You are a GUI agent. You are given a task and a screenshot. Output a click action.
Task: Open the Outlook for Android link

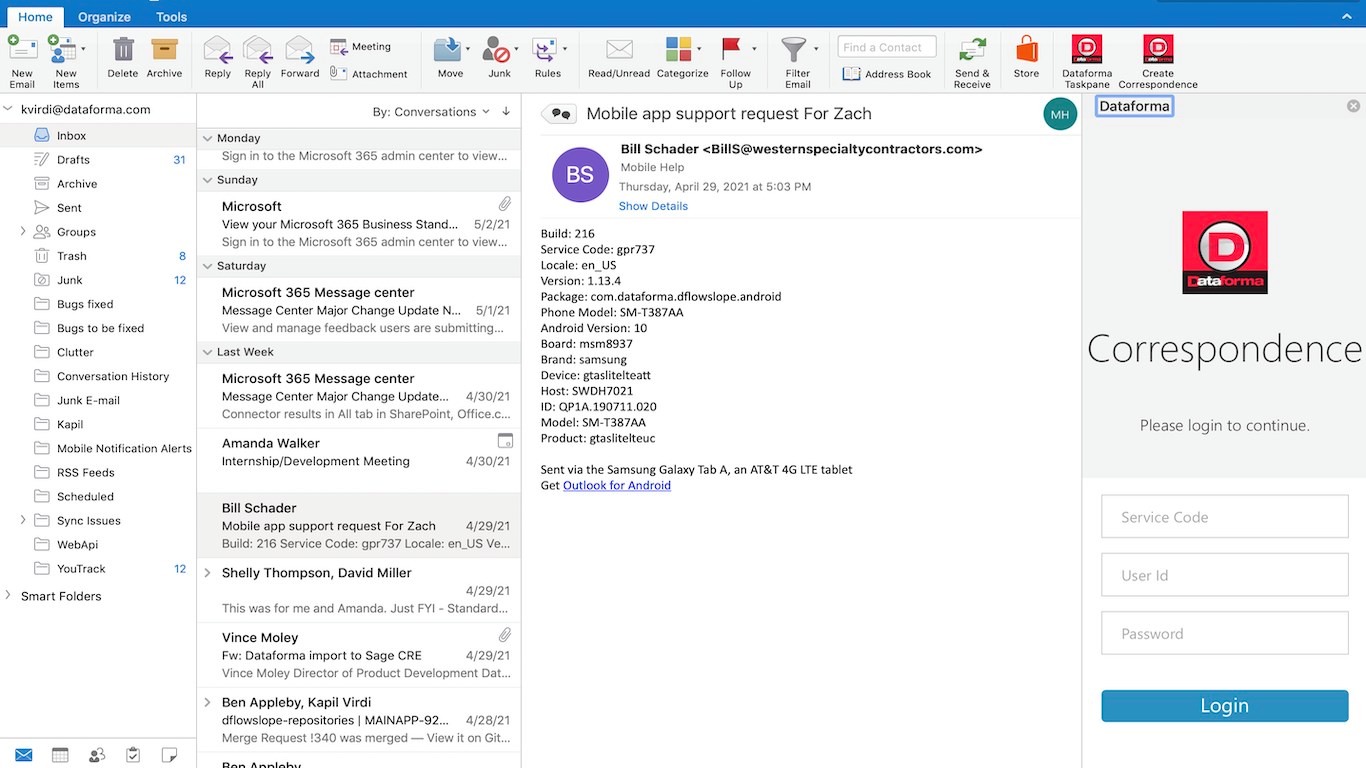click(617, 485)
